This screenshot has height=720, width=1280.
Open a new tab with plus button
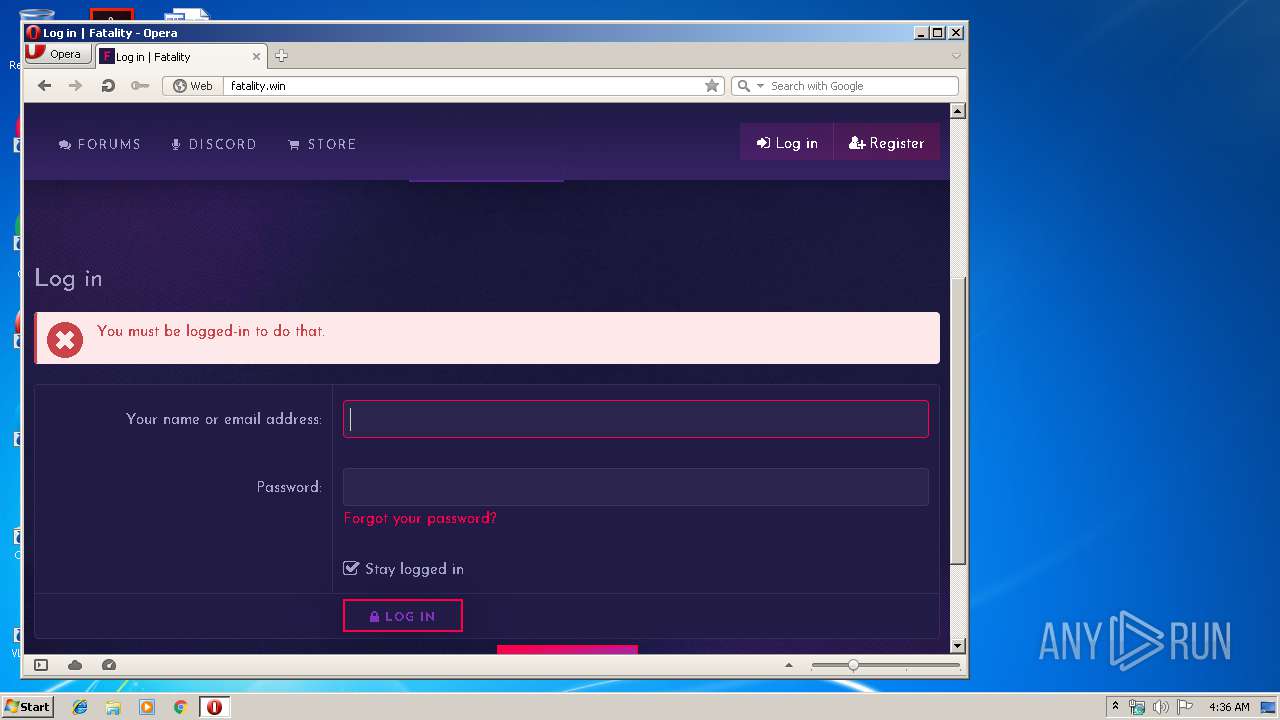tap(281, 56)
